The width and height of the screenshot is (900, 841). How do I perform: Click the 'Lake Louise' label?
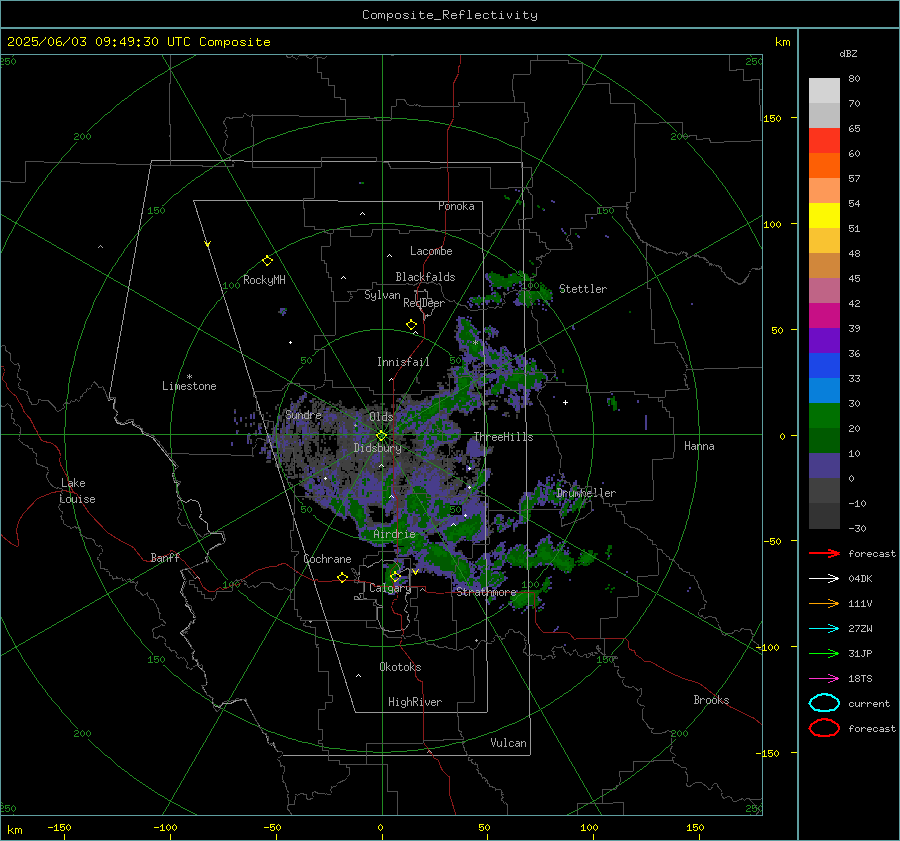tap(77, 491)
